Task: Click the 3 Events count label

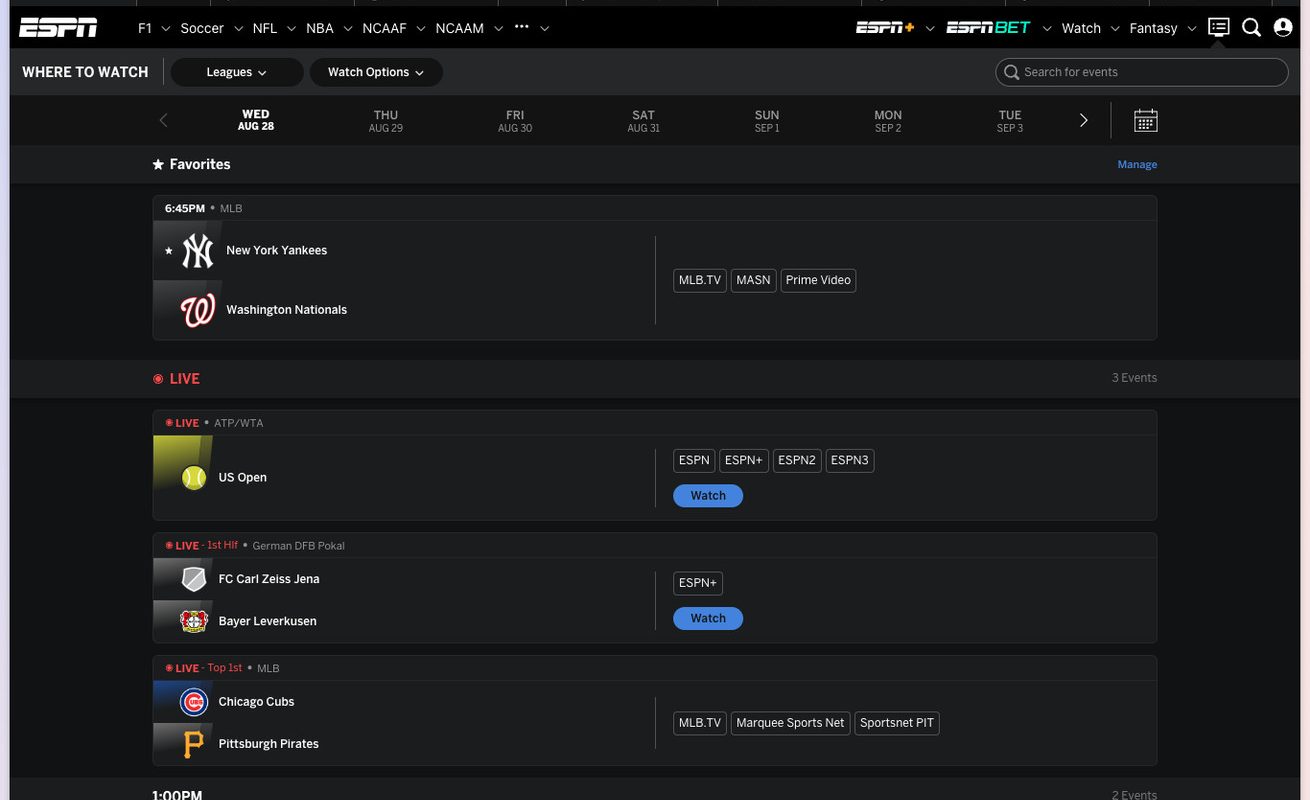Action: (1134, 378)
